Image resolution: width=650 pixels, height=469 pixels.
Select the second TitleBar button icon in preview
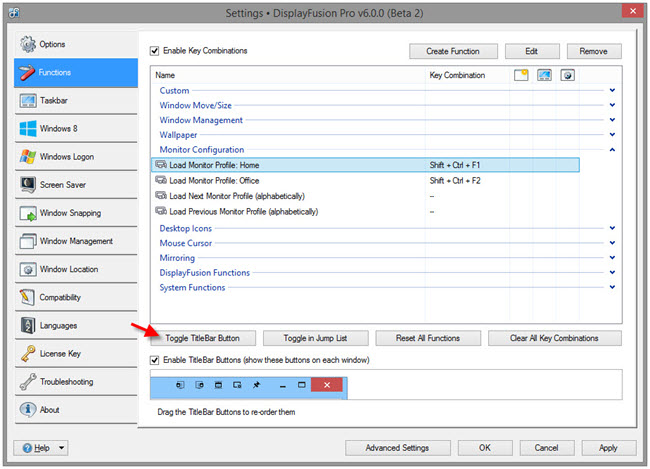199,385
